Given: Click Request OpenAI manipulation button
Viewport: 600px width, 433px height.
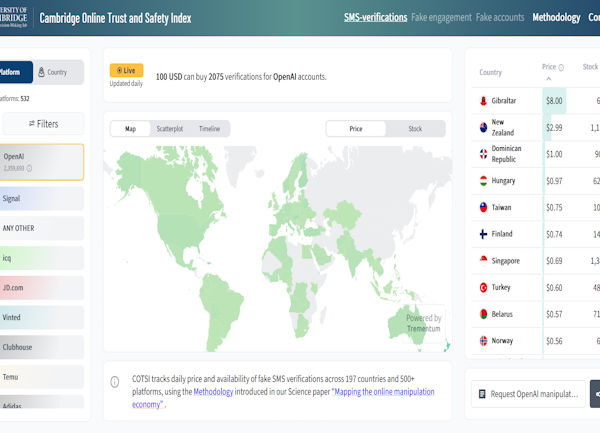Looking at the screenshot, I should tap(527, 394).
